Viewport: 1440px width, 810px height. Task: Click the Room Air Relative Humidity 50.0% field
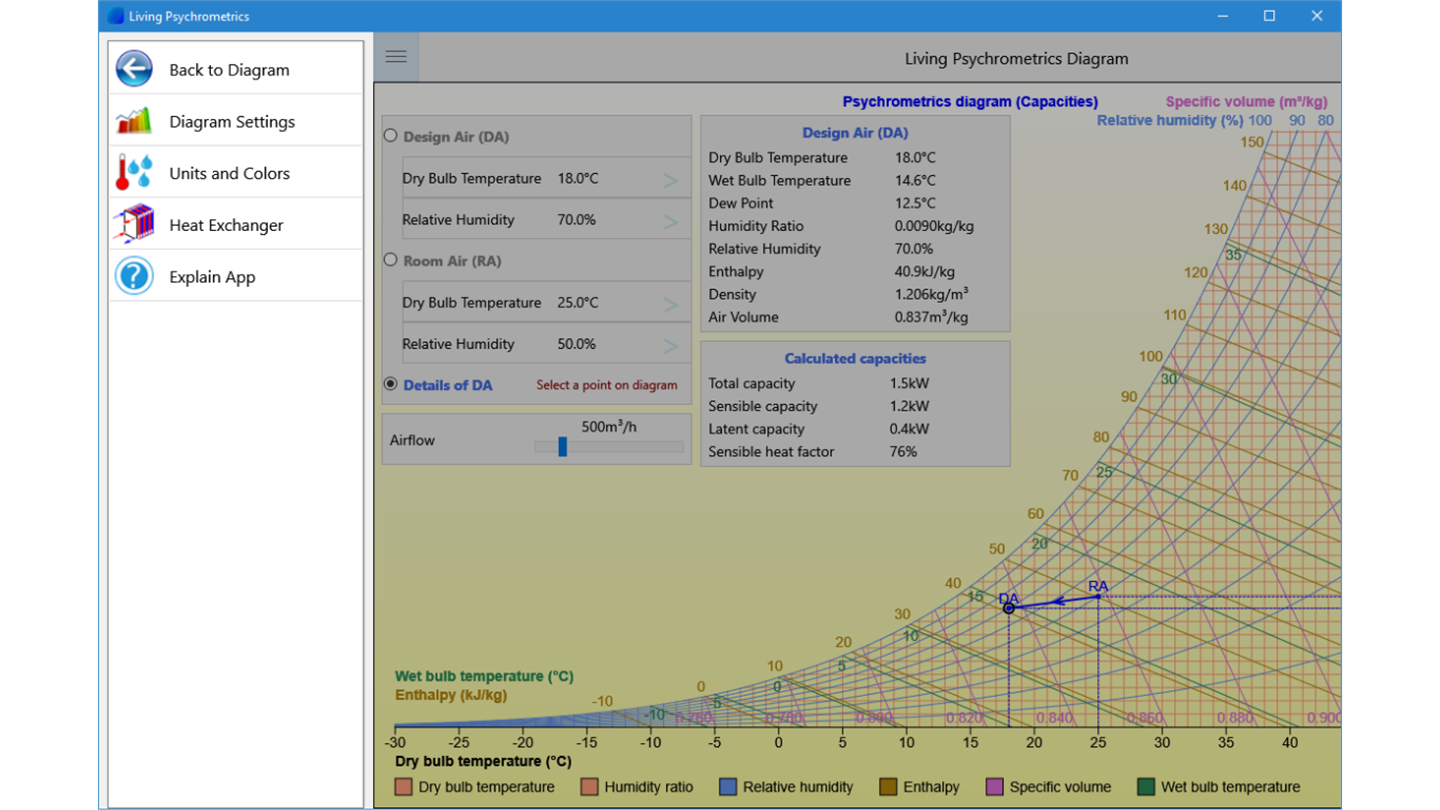point(546,344)
